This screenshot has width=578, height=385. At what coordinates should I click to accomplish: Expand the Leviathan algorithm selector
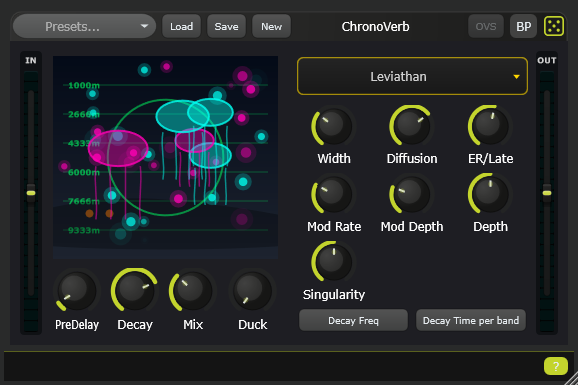[412, 76]
